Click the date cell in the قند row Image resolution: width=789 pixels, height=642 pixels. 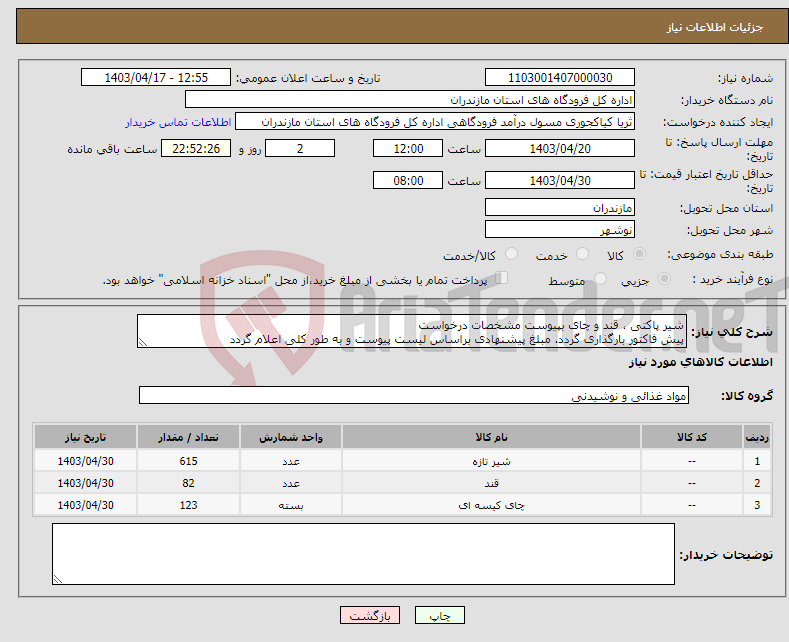tap(86, 483)
